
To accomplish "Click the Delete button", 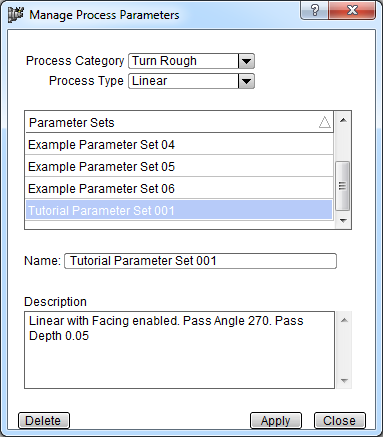I will point(43,420).
